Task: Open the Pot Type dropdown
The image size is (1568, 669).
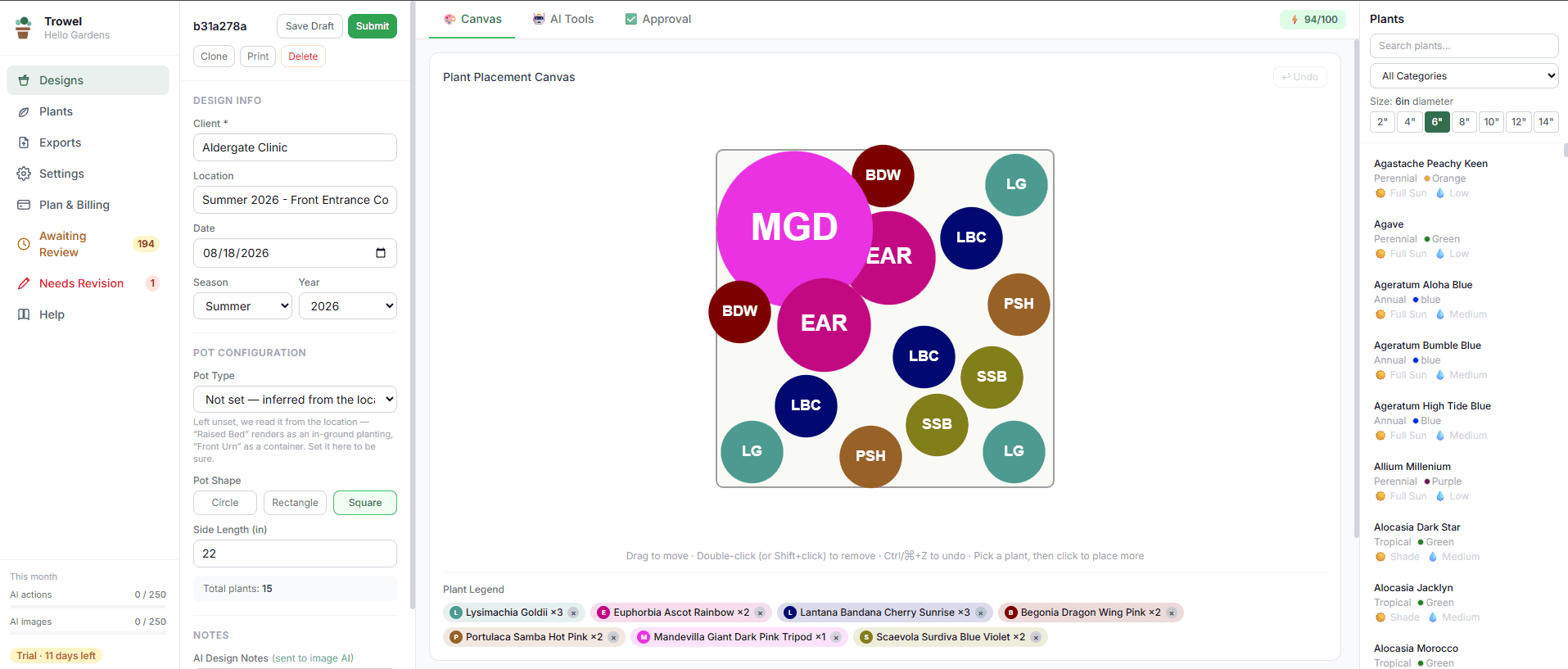Action: pos(295,400)
